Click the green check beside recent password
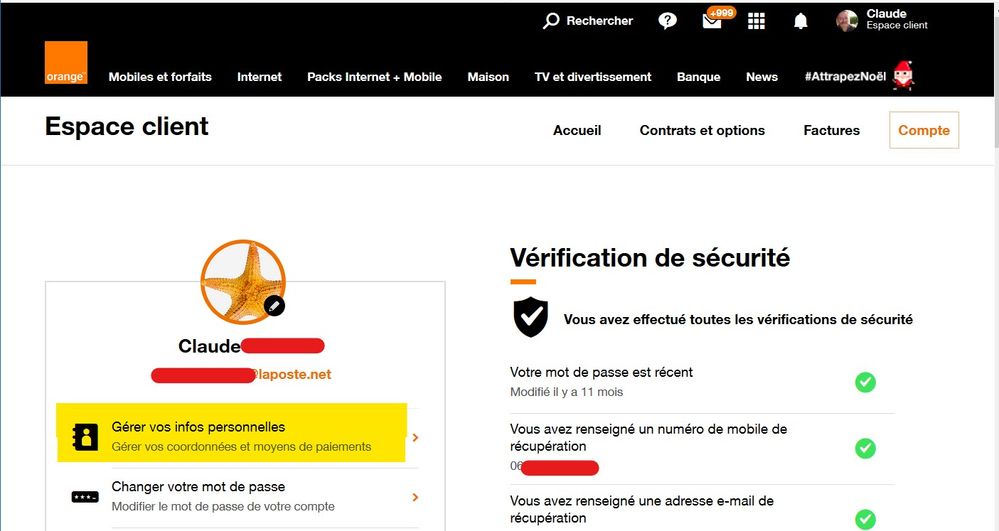The image size is (999, 531). (x=865, y=382)
